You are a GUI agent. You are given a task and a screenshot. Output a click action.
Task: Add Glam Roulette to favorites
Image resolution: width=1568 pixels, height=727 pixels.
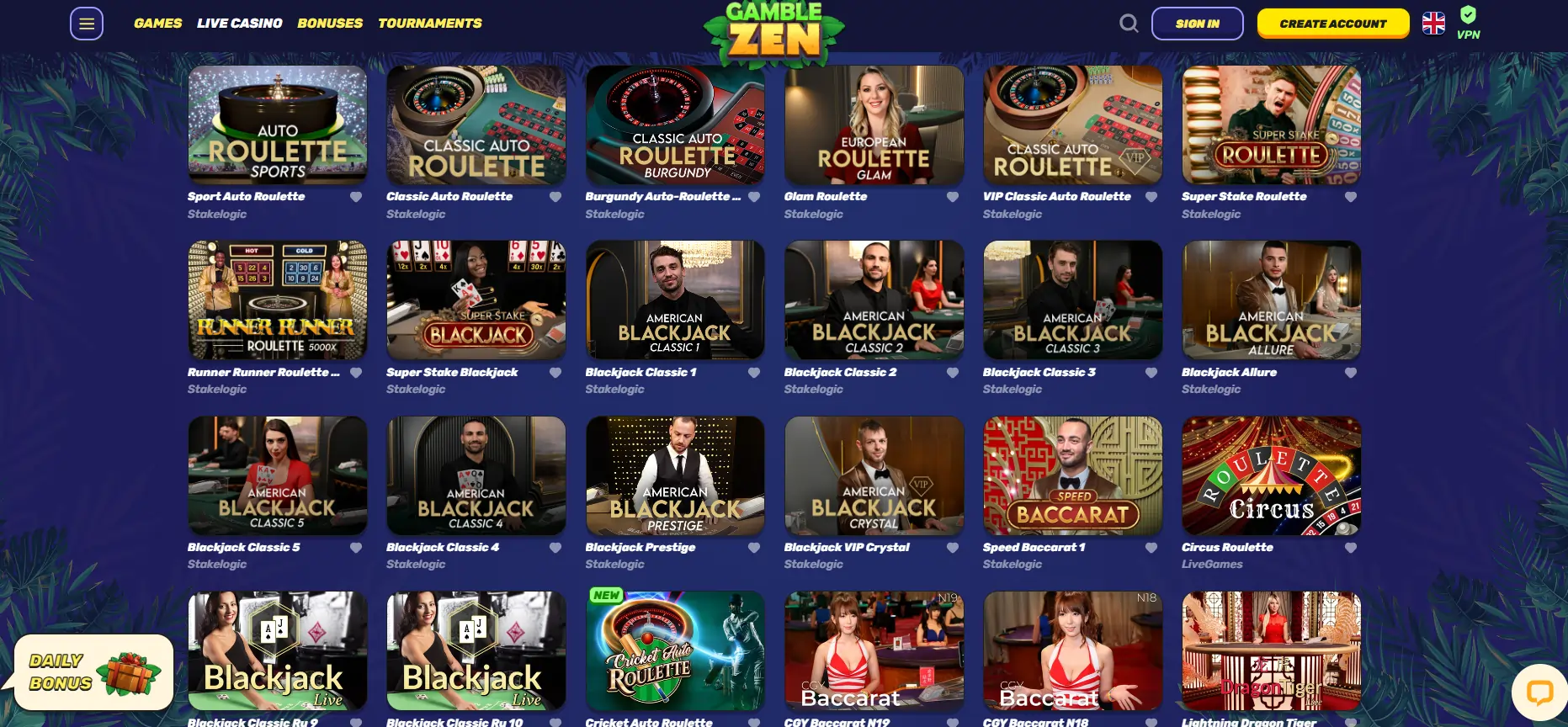tap(953, 197)
